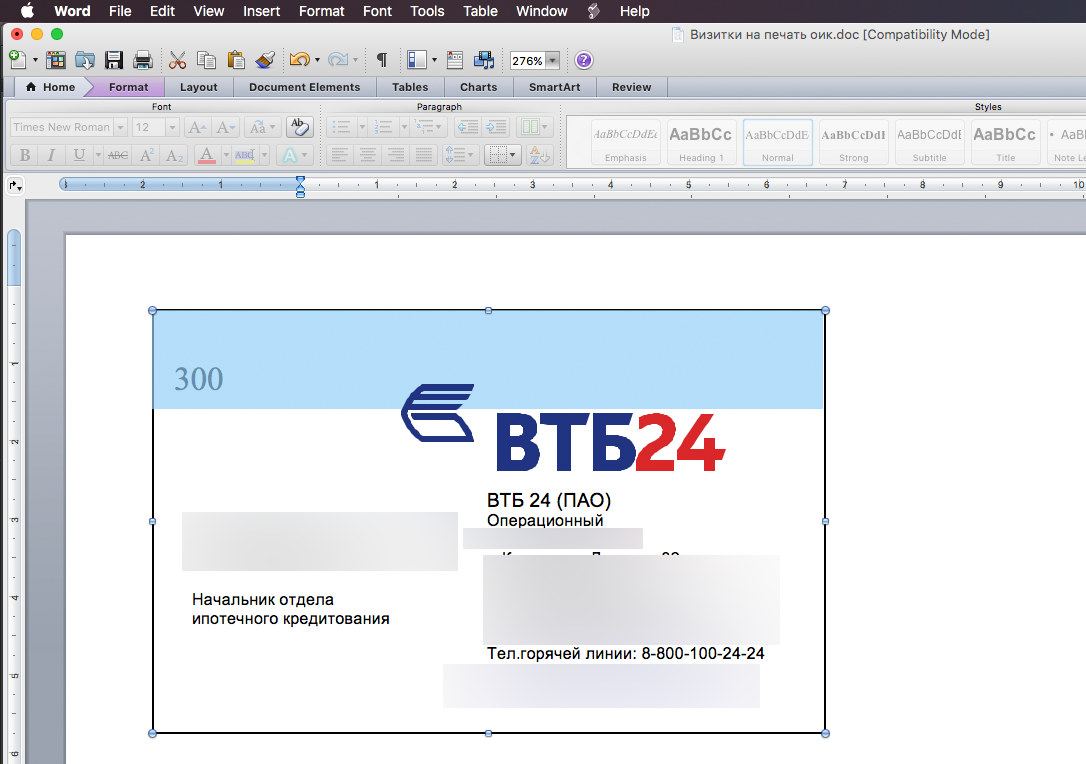The height and width of the screenshot is (764, 1086).
Task: Click the tab stop selector beside ruler
Action: click(x=15, y=186)
